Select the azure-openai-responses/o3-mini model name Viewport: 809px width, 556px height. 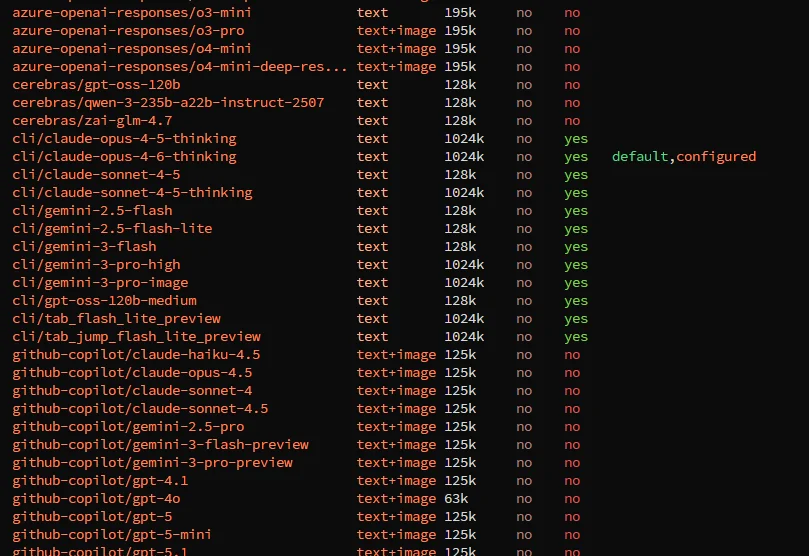(x=132, y=13)
